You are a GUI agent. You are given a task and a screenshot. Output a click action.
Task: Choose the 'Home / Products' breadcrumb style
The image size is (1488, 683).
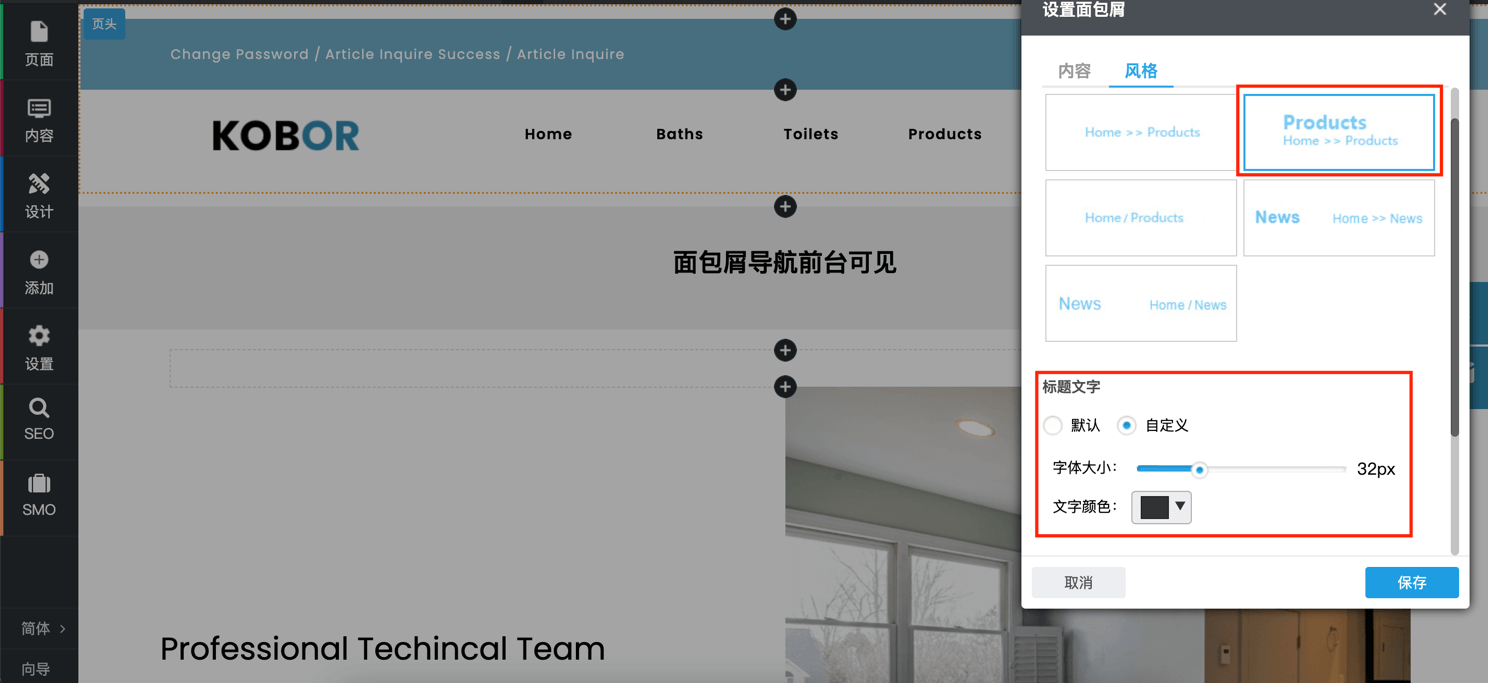(x=1140, y=218)
